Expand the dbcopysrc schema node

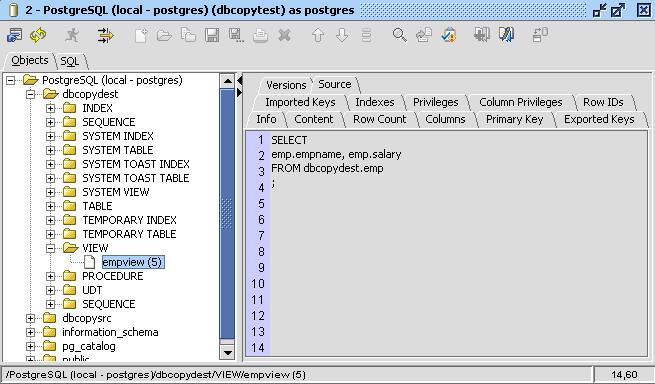[30, 318]
